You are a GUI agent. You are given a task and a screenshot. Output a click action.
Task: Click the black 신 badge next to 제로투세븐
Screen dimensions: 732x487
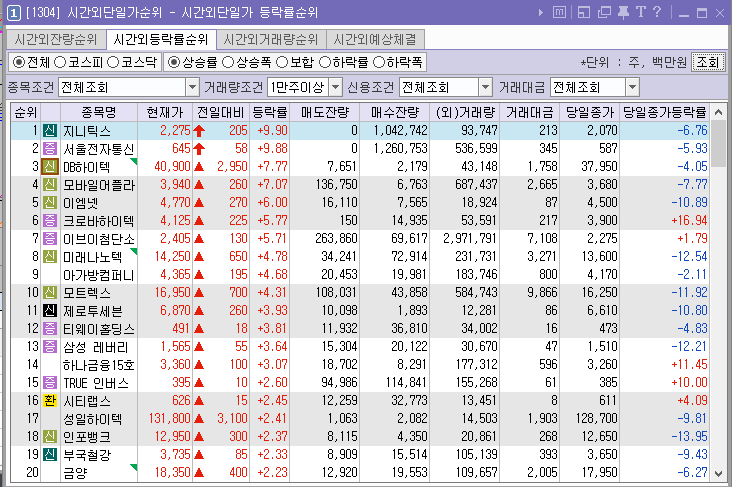pyautogui.click(x=50, y=311)
